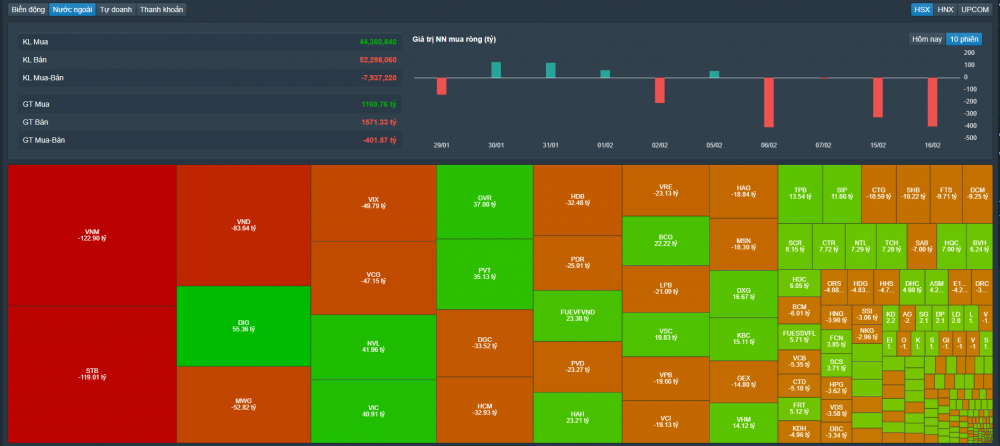This screenshot has width=1000, height=446.
Task: Click the VNM treemap tile
Action: (x=92, y=235)
